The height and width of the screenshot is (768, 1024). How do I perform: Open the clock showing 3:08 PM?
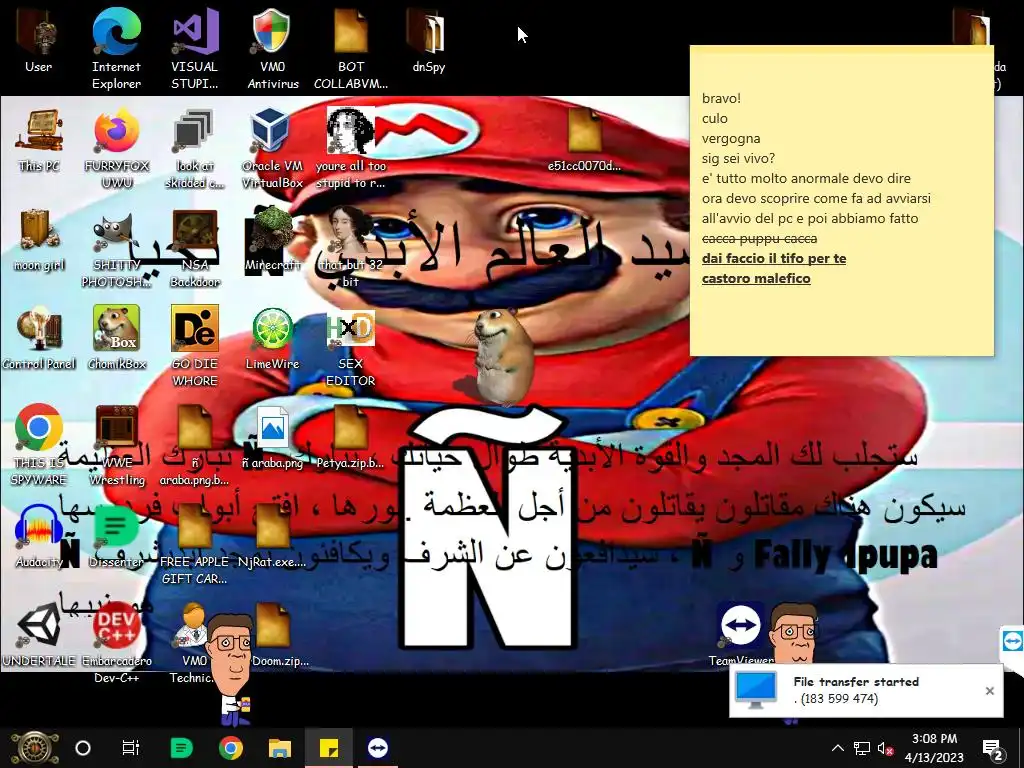935,748
